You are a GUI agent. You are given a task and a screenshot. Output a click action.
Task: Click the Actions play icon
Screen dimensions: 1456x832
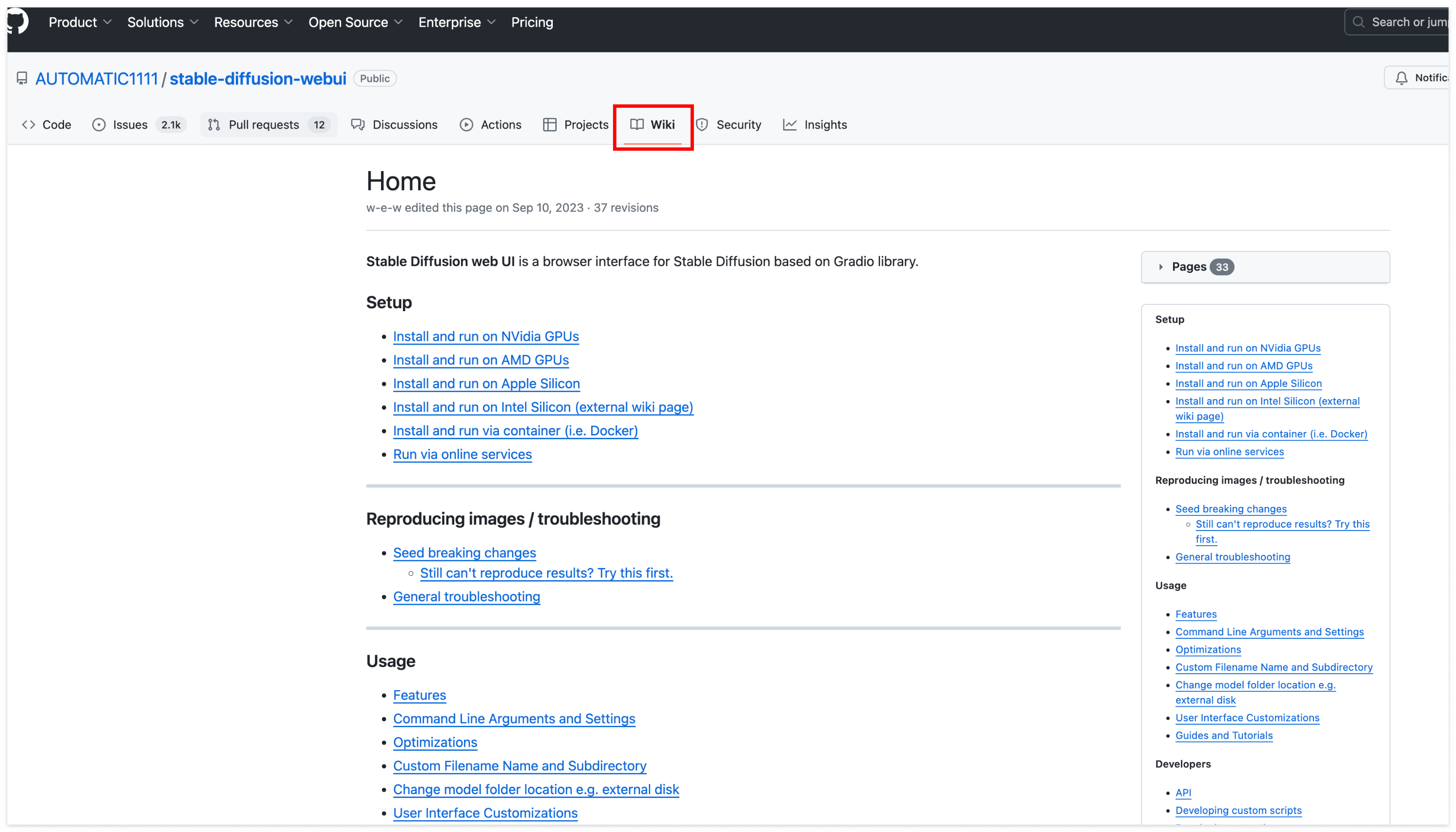coord(467,125)
